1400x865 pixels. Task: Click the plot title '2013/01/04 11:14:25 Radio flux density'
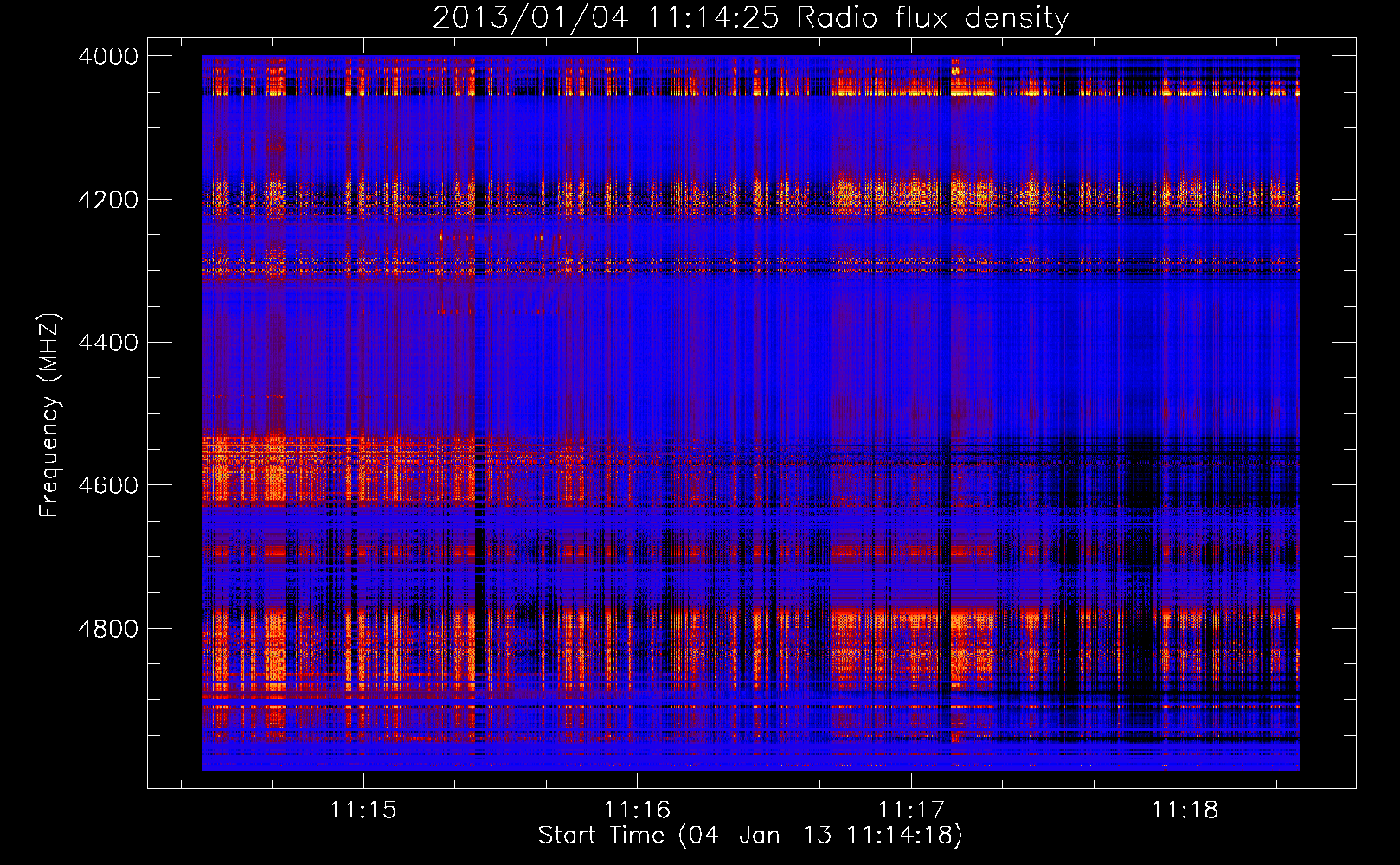click(750, 17)
